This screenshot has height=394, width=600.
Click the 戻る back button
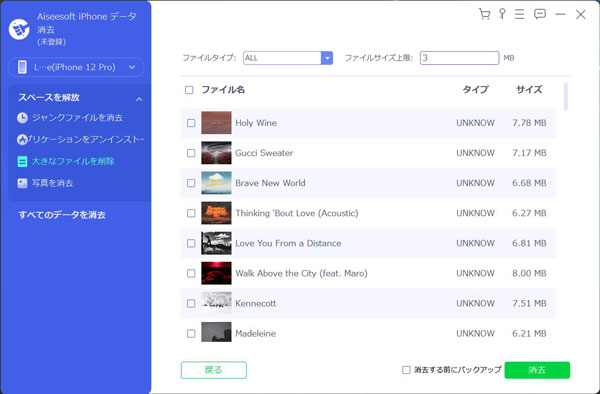214,370
